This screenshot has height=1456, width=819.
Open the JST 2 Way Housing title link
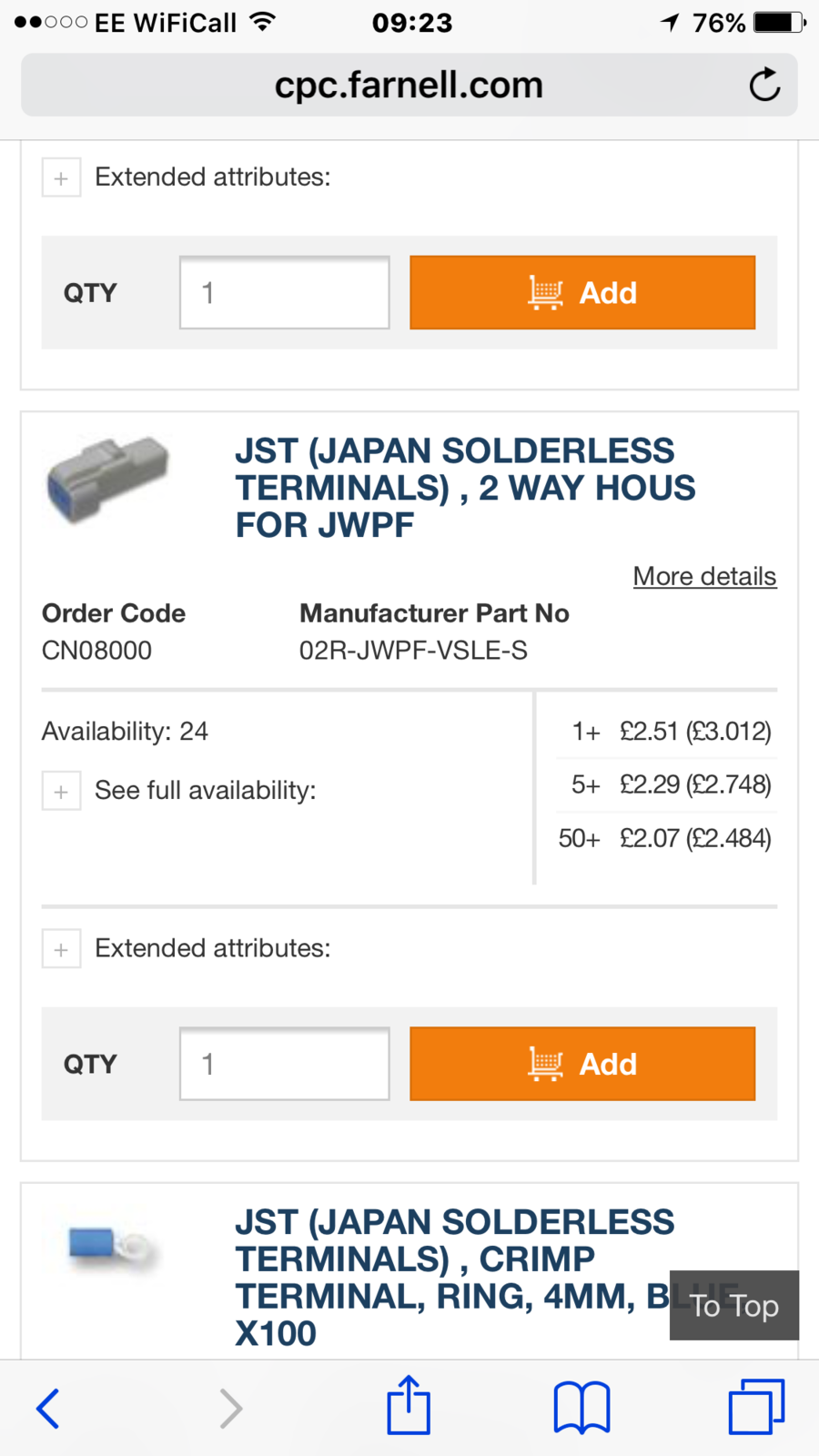pos(464,488)
